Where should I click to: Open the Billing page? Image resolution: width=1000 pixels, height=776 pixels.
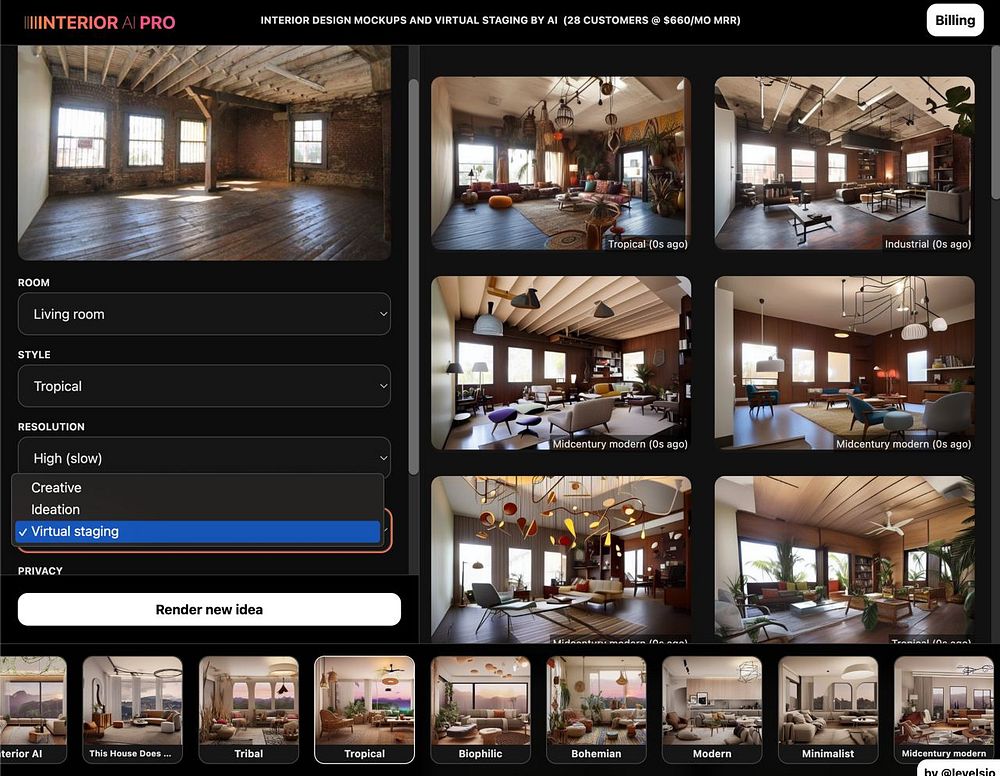(x=955, y=20)
